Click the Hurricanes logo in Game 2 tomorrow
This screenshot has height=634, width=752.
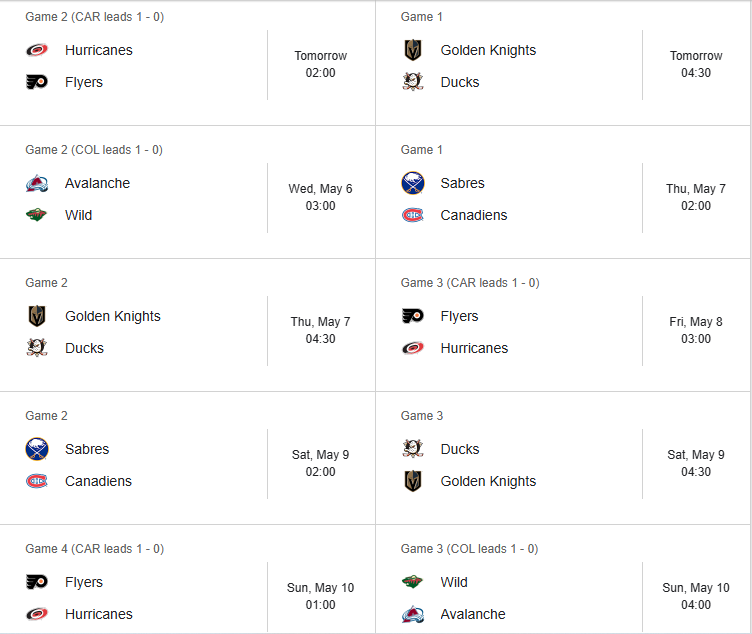pyautogui.click(x=37, y=50)
